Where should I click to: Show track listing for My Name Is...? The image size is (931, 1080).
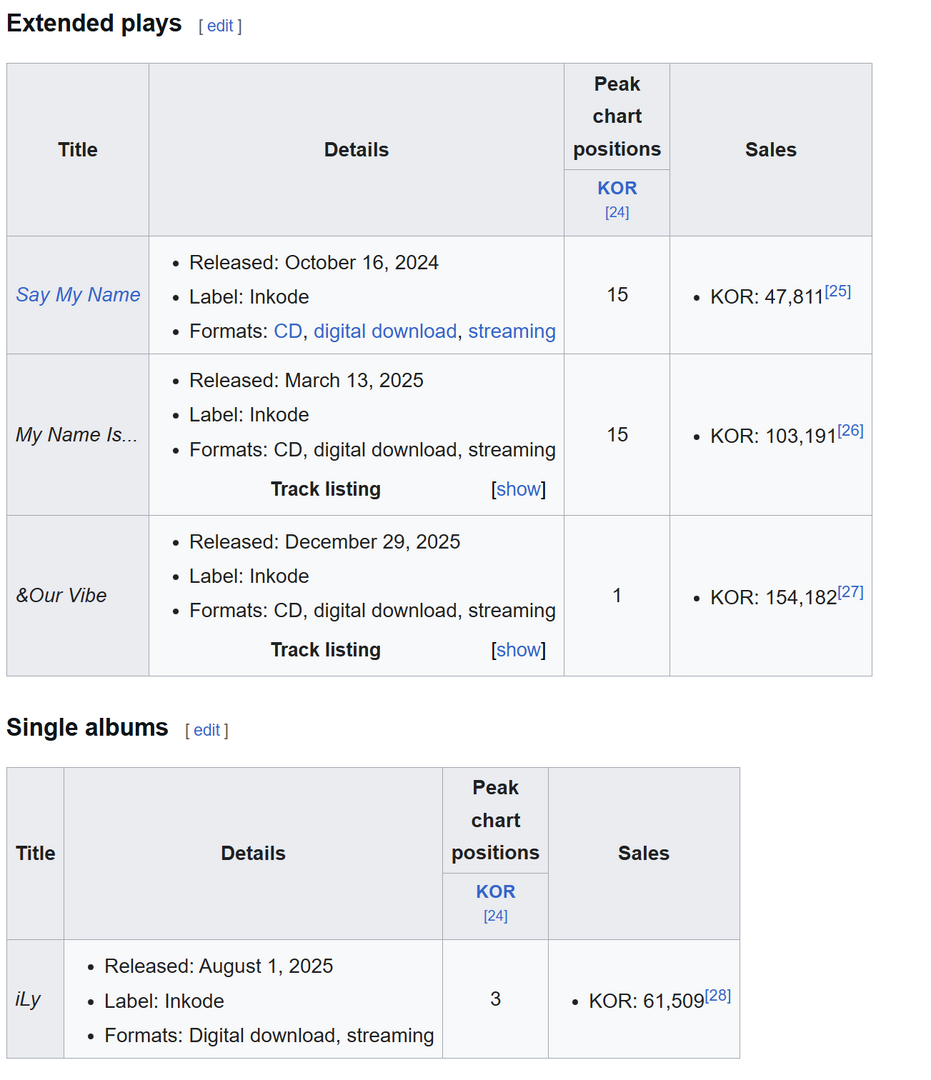point(519,489)
